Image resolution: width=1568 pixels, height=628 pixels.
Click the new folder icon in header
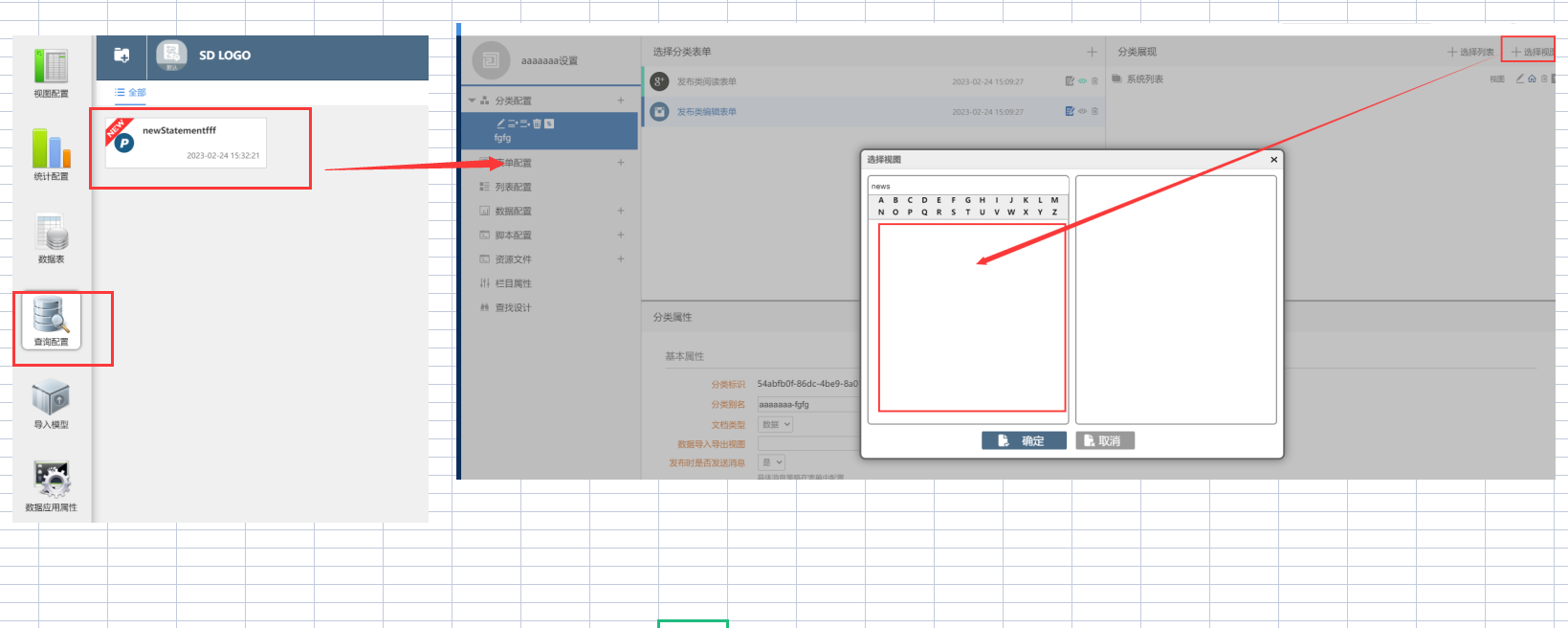121,55
